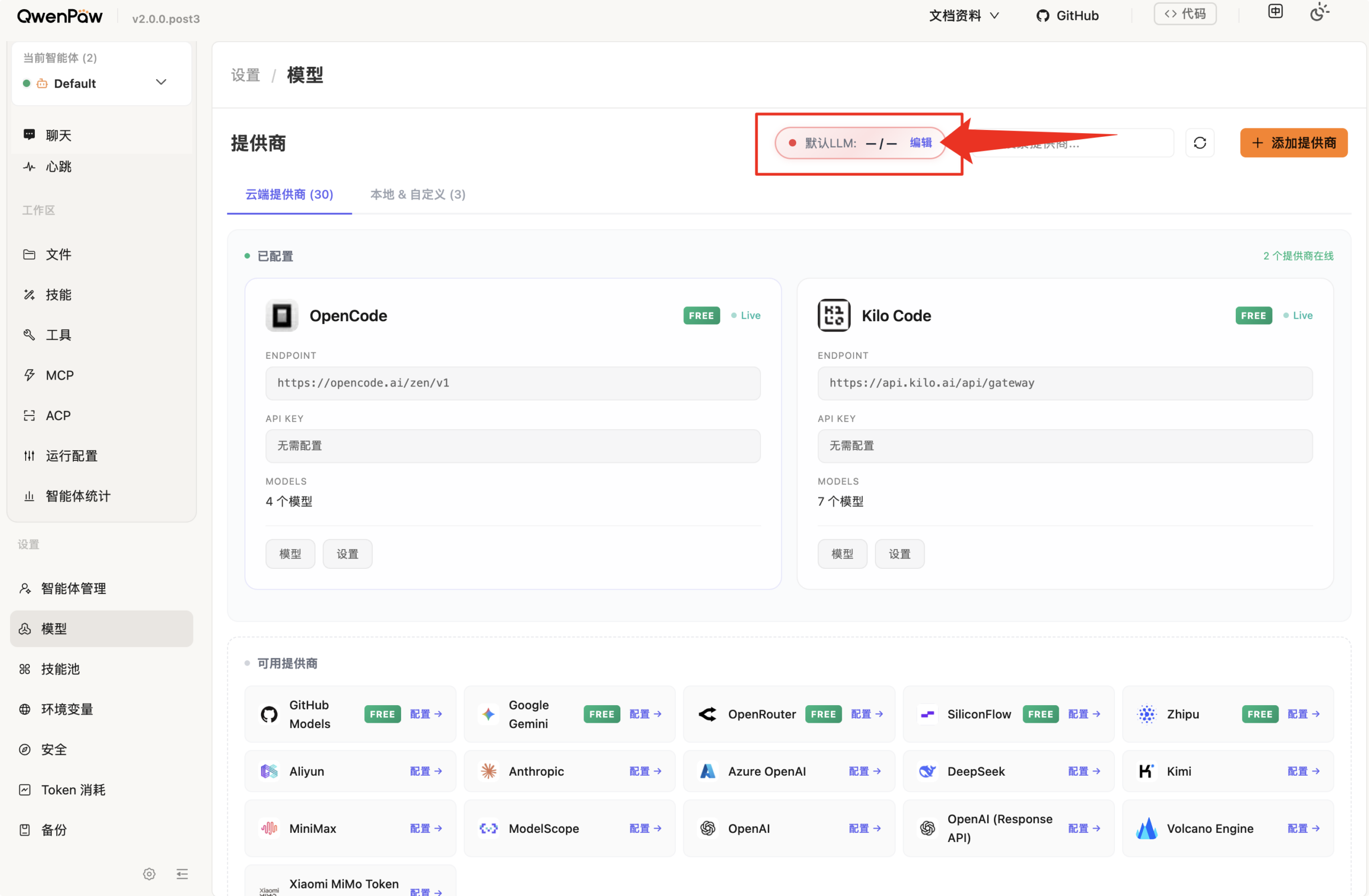This screenshot has width=1369, height=896.
Task: Open Kilo Code 模型 button
Action: click(842, 554)
